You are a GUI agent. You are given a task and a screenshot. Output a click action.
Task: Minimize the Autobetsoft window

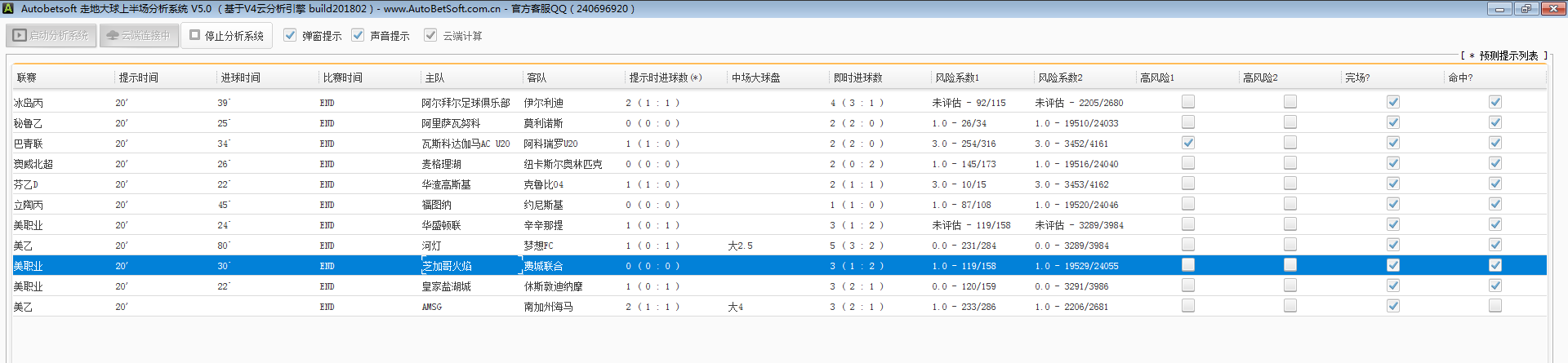(x=1499, y=8)
